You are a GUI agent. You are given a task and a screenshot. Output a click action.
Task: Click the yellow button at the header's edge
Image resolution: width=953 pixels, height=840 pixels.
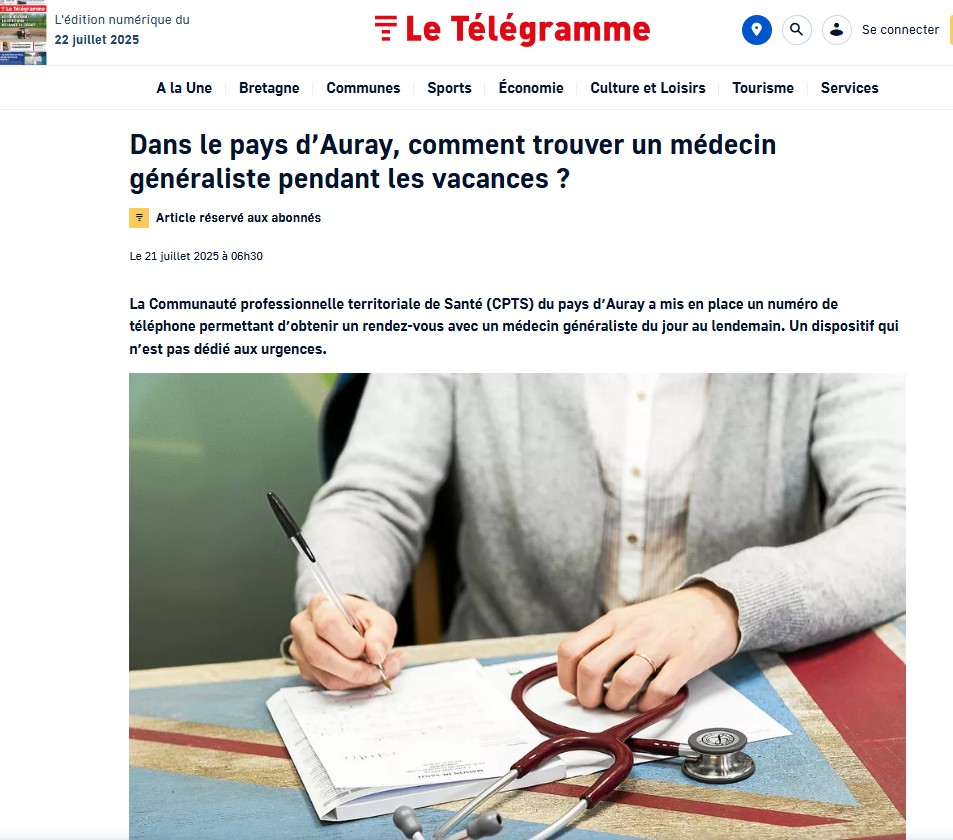[x=951, y=30]
